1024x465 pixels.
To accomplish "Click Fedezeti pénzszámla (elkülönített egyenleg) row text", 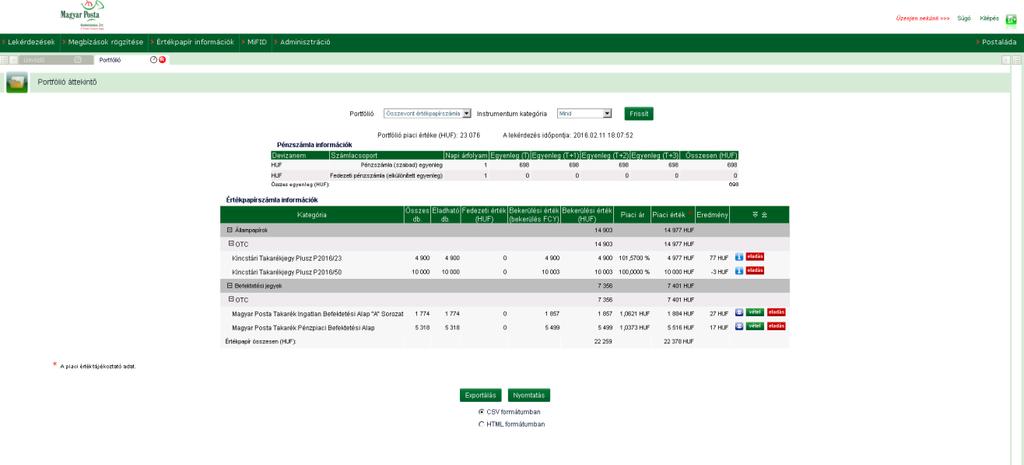I will coord(387,176).
